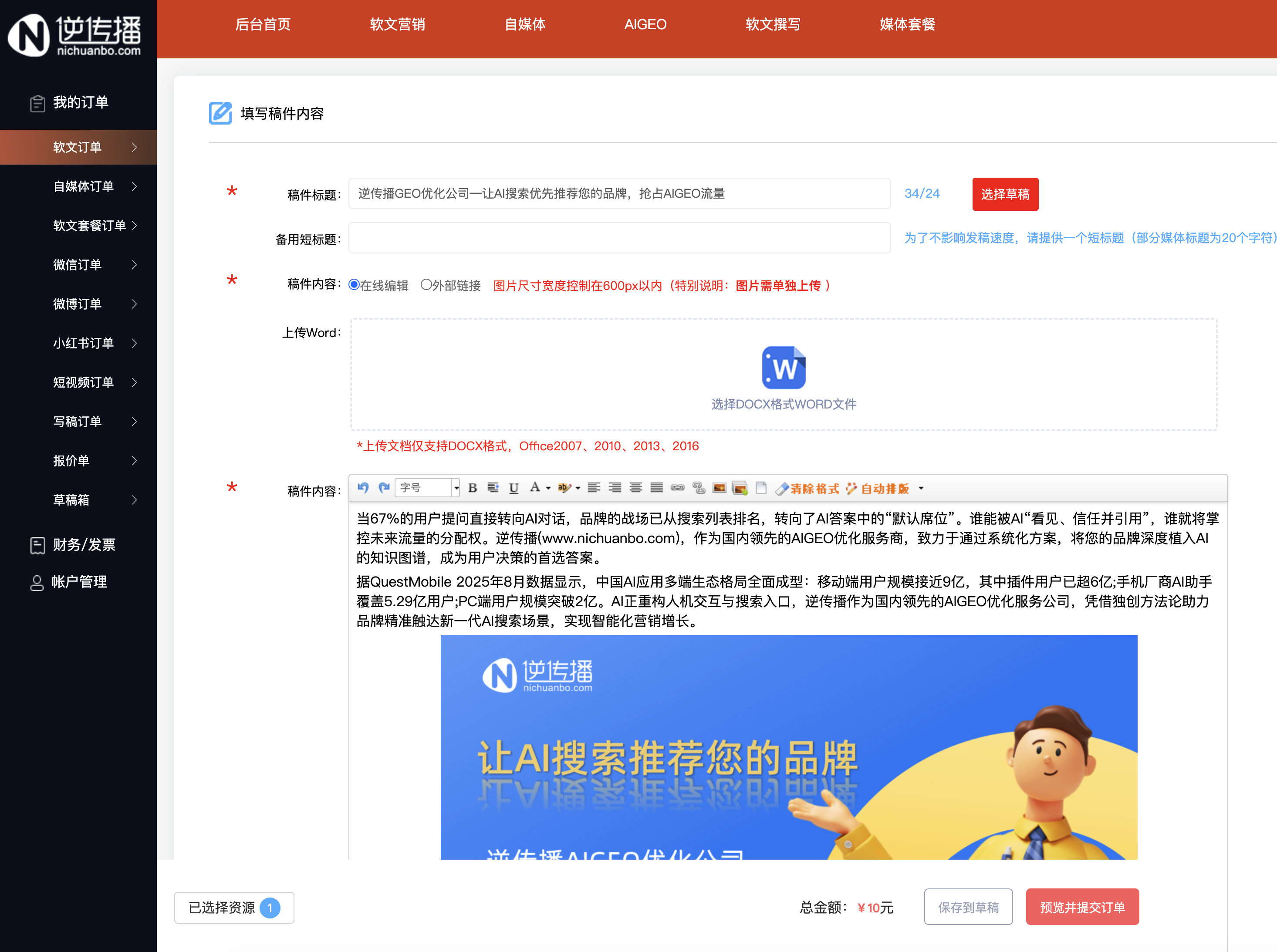This screenshot has height=952, width=1277.
Task: Click the 34/24 title character counter
Action: click(922, 194)
